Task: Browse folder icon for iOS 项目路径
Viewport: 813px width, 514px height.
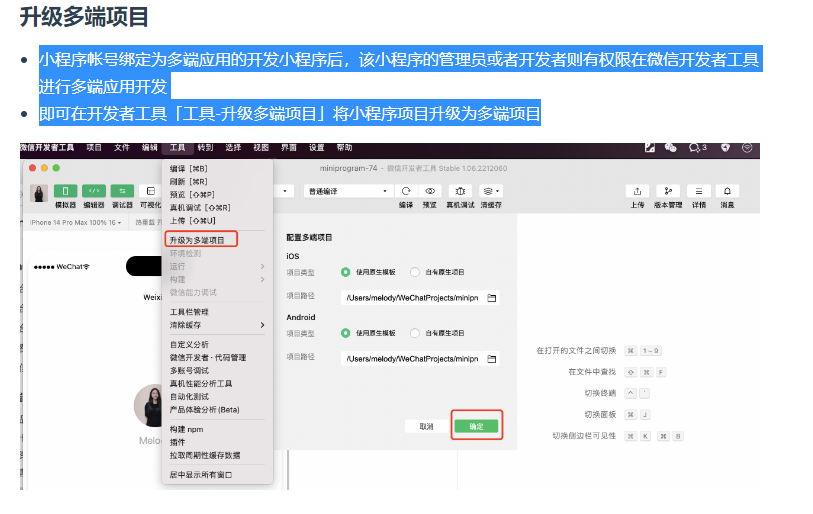Action: point(492,298)
